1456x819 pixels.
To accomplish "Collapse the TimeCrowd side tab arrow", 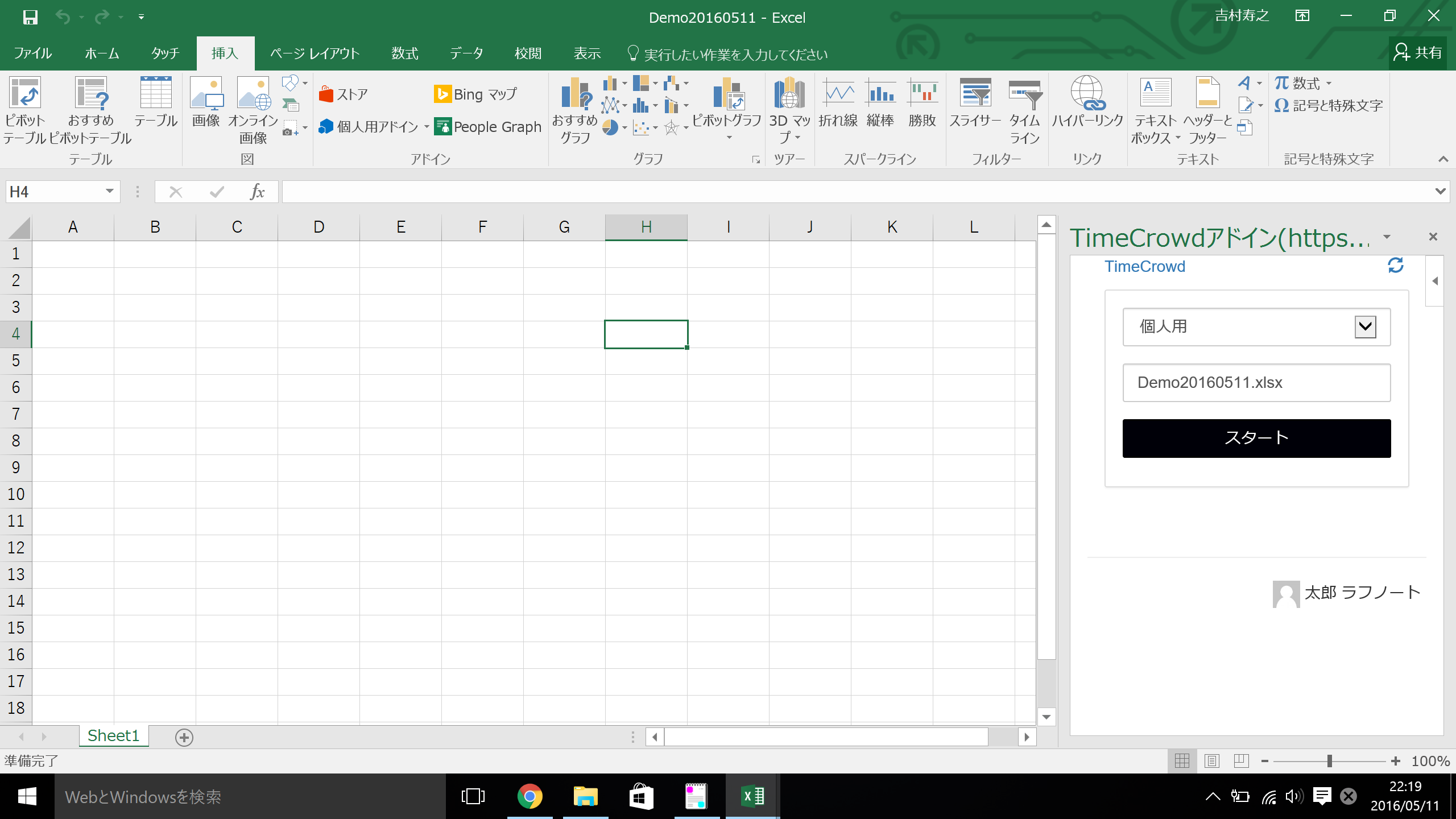I will tap(1435, 281).
